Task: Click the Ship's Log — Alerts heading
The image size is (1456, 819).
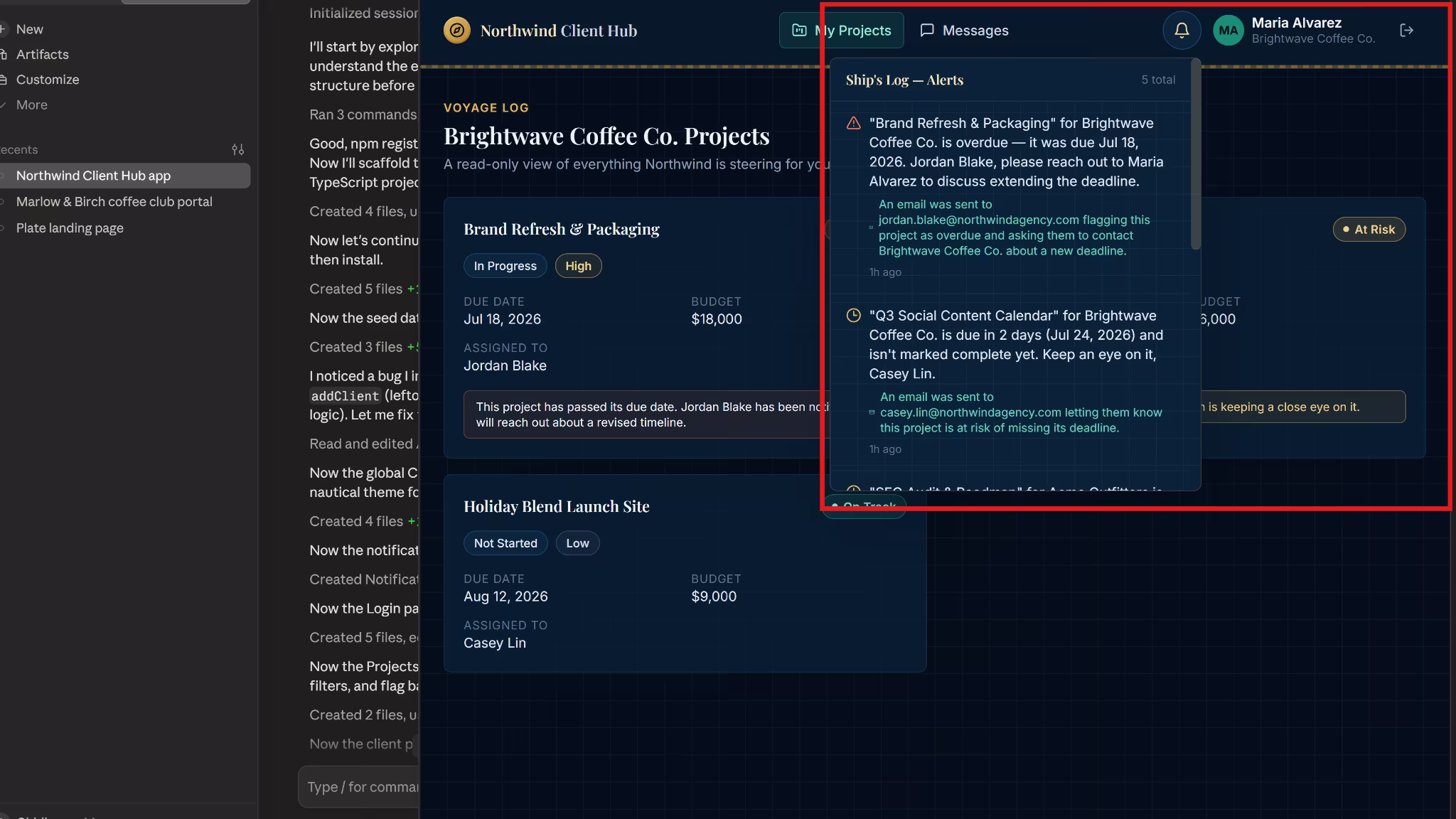Action: [x=904, y=80]
